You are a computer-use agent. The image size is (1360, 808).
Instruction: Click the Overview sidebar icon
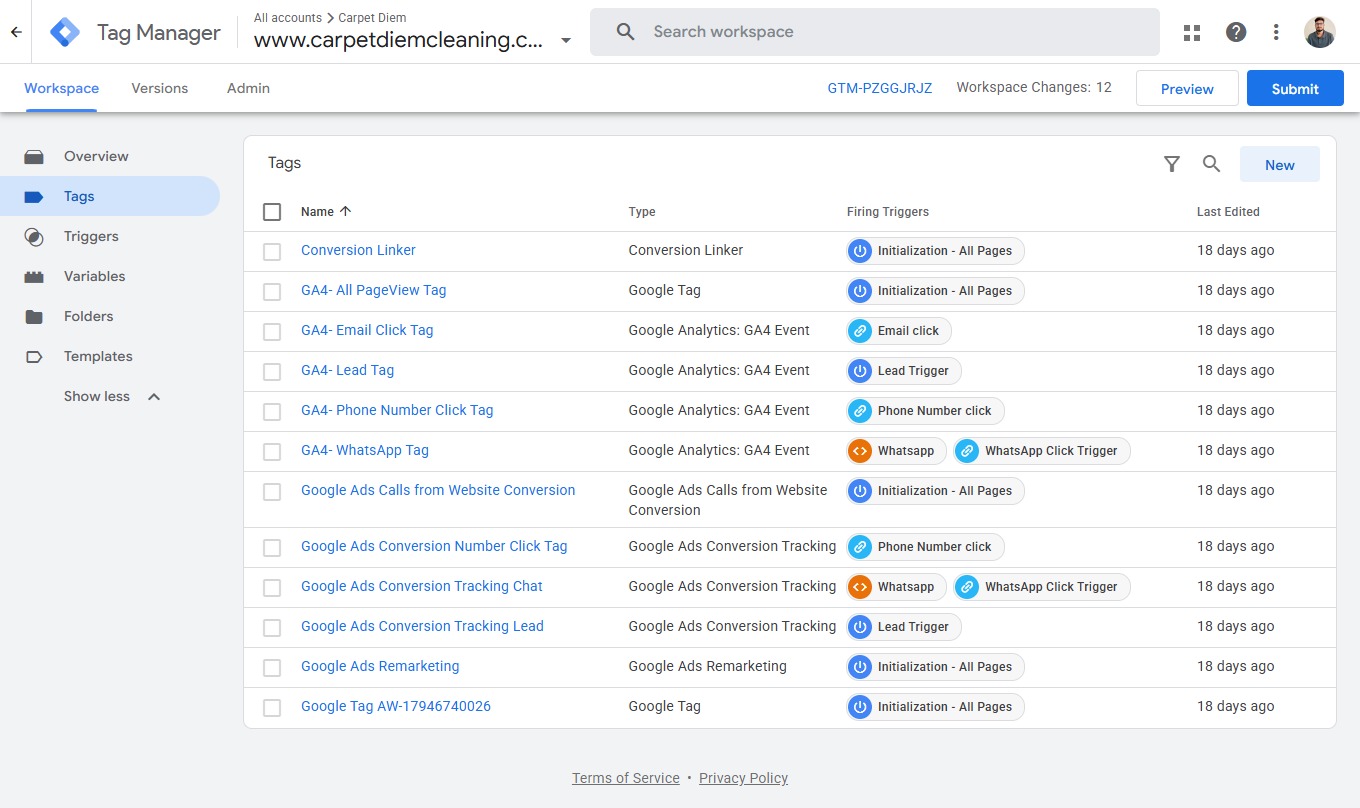(34, 156)
